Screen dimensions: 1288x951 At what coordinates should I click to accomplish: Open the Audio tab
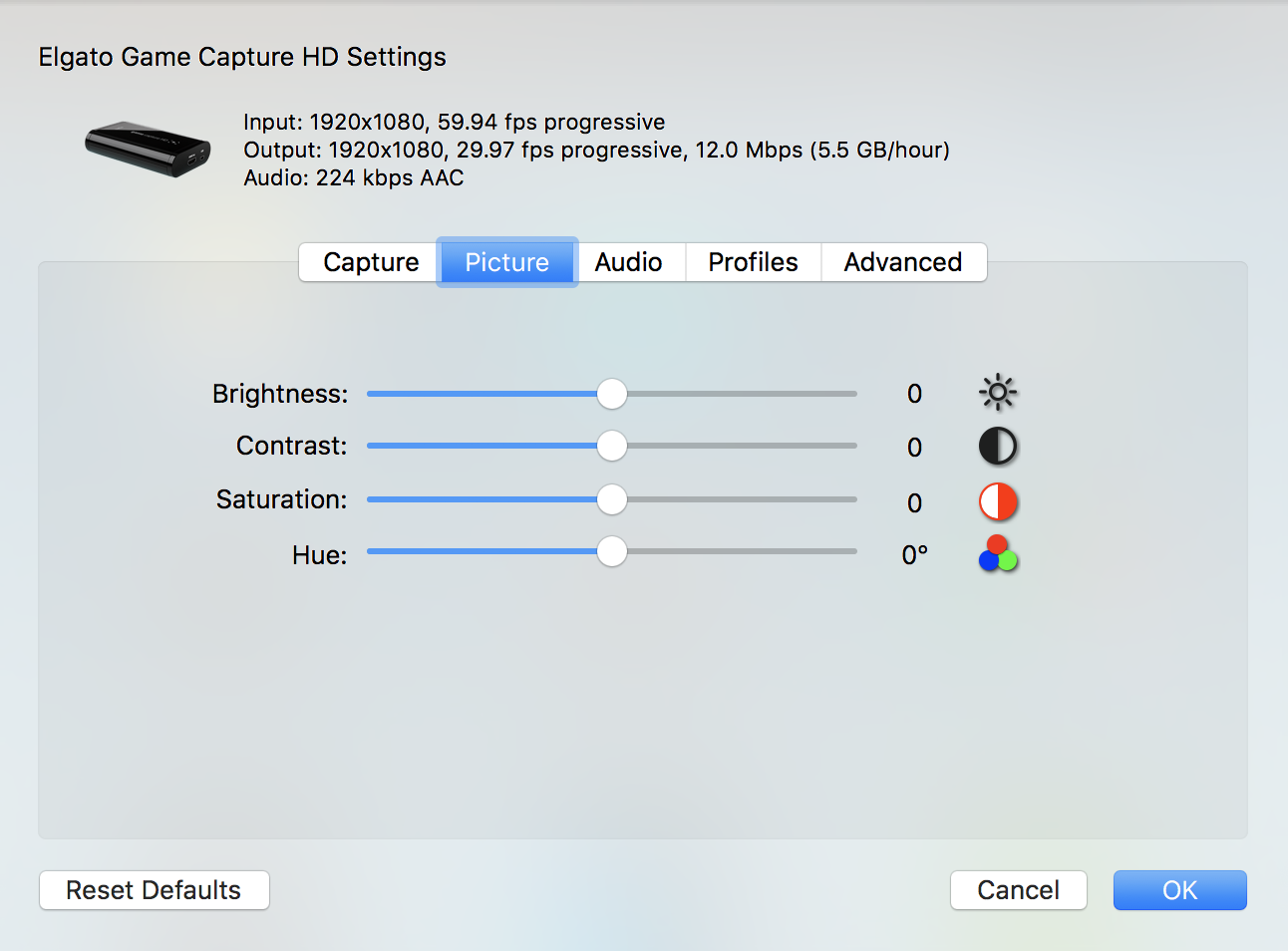(x=629, y=262)
